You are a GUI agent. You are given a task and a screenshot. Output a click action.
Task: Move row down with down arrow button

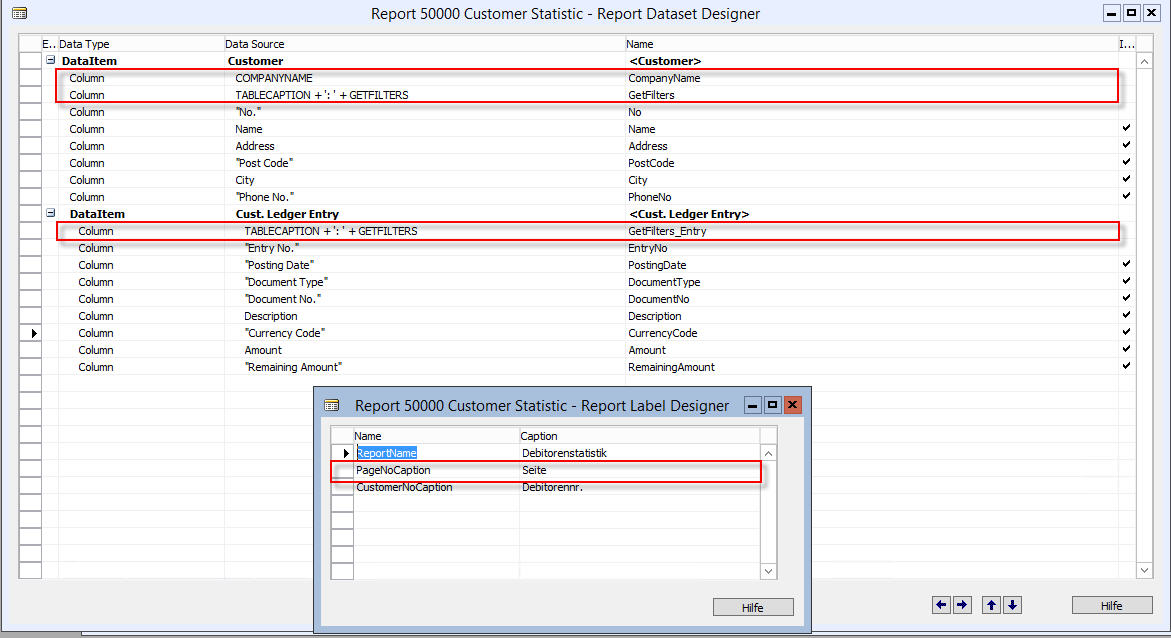[1012, 605]
